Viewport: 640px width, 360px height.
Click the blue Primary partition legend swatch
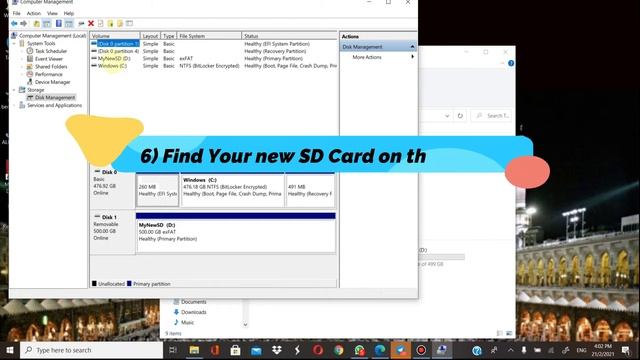129,284
